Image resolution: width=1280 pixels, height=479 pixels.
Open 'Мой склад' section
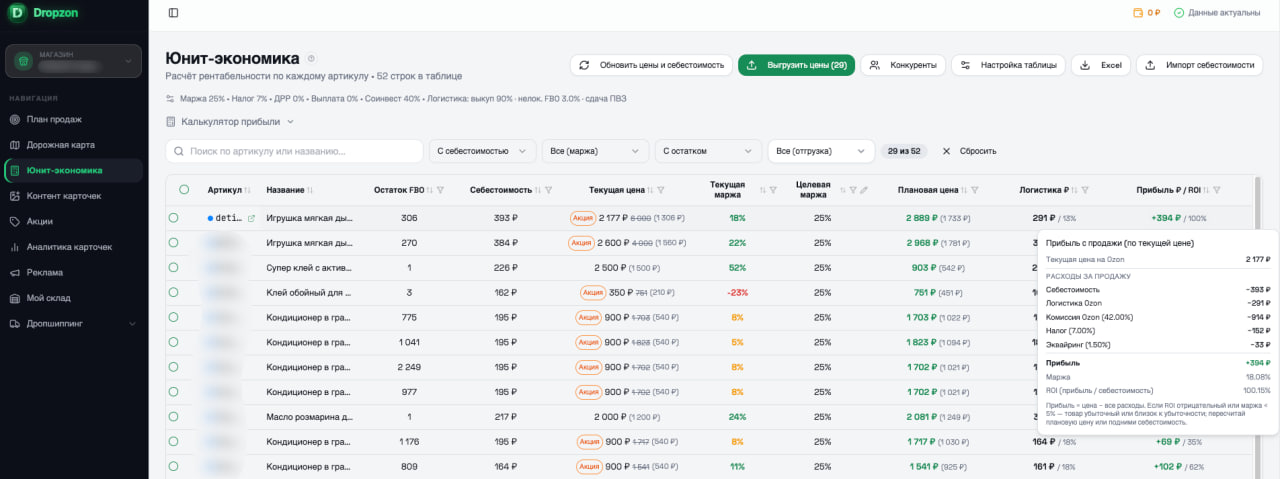click(x=72, y=298)
